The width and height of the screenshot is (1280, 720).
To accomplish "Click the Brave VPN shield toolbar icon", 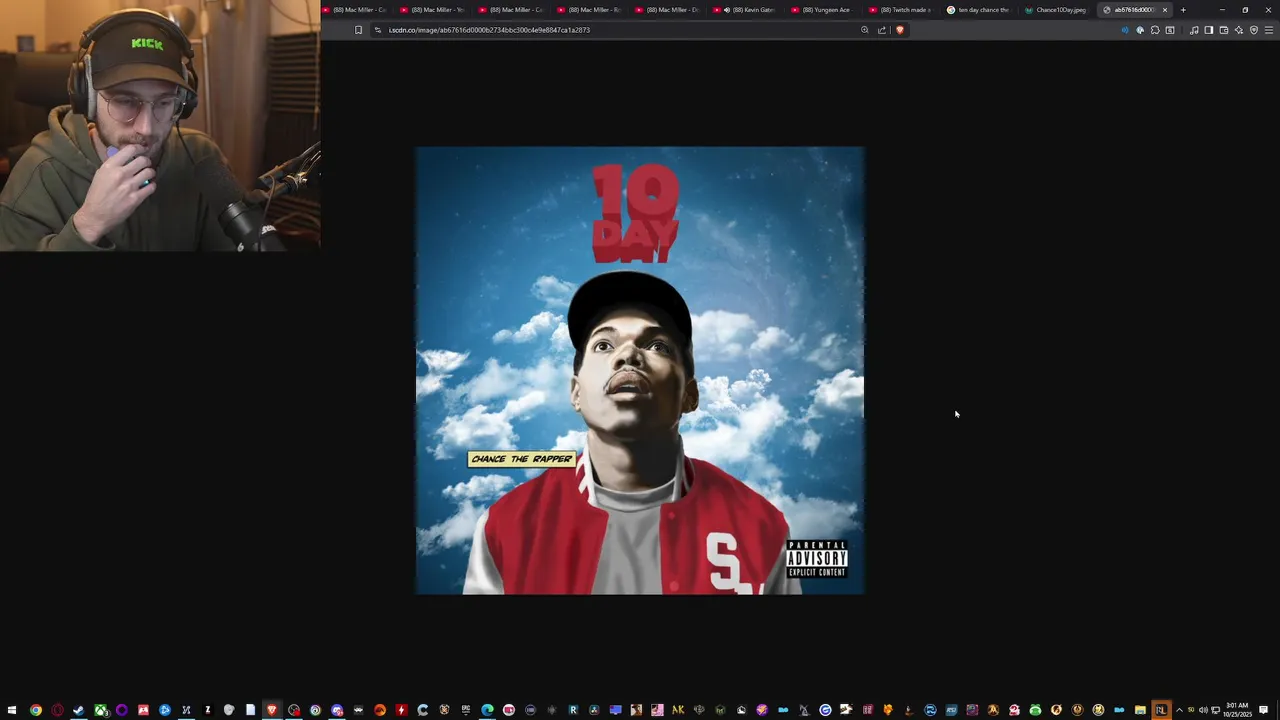I will 1254,30.
